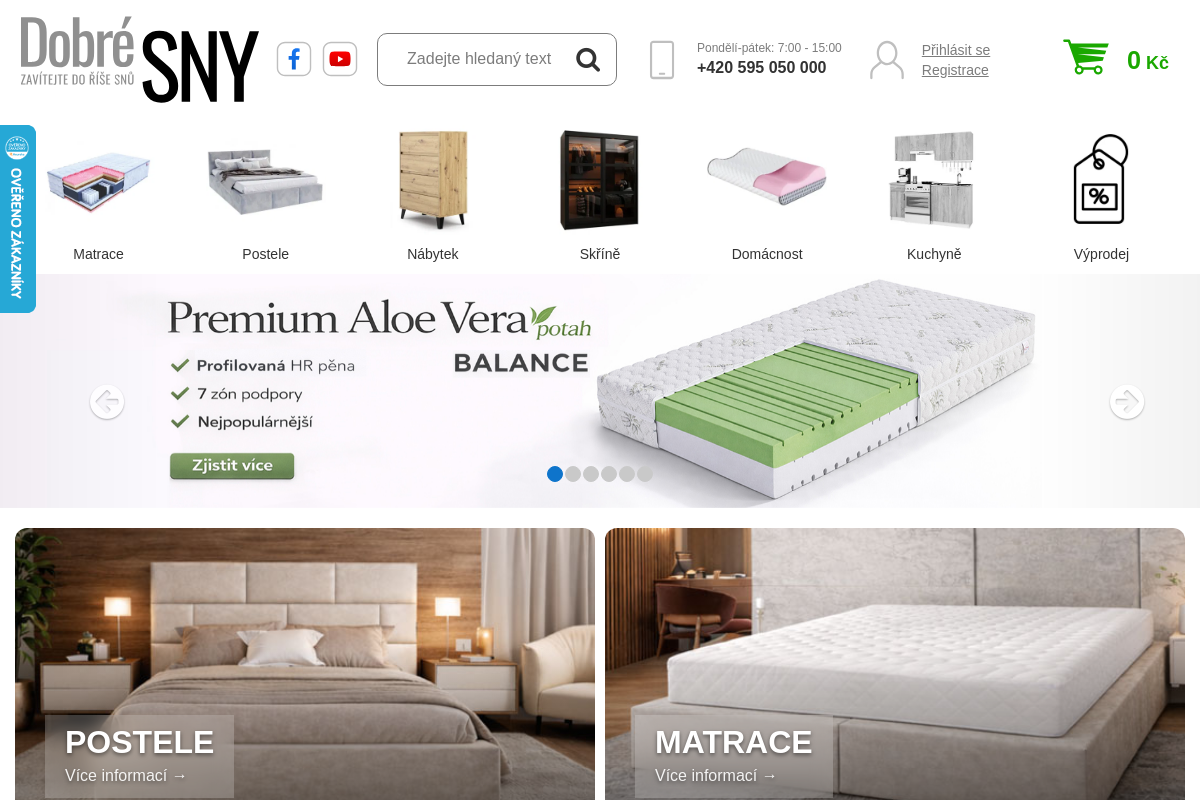
Task: Open Výprodej discount tag category
Action: pyautogui.click(x=1101, y=196)
